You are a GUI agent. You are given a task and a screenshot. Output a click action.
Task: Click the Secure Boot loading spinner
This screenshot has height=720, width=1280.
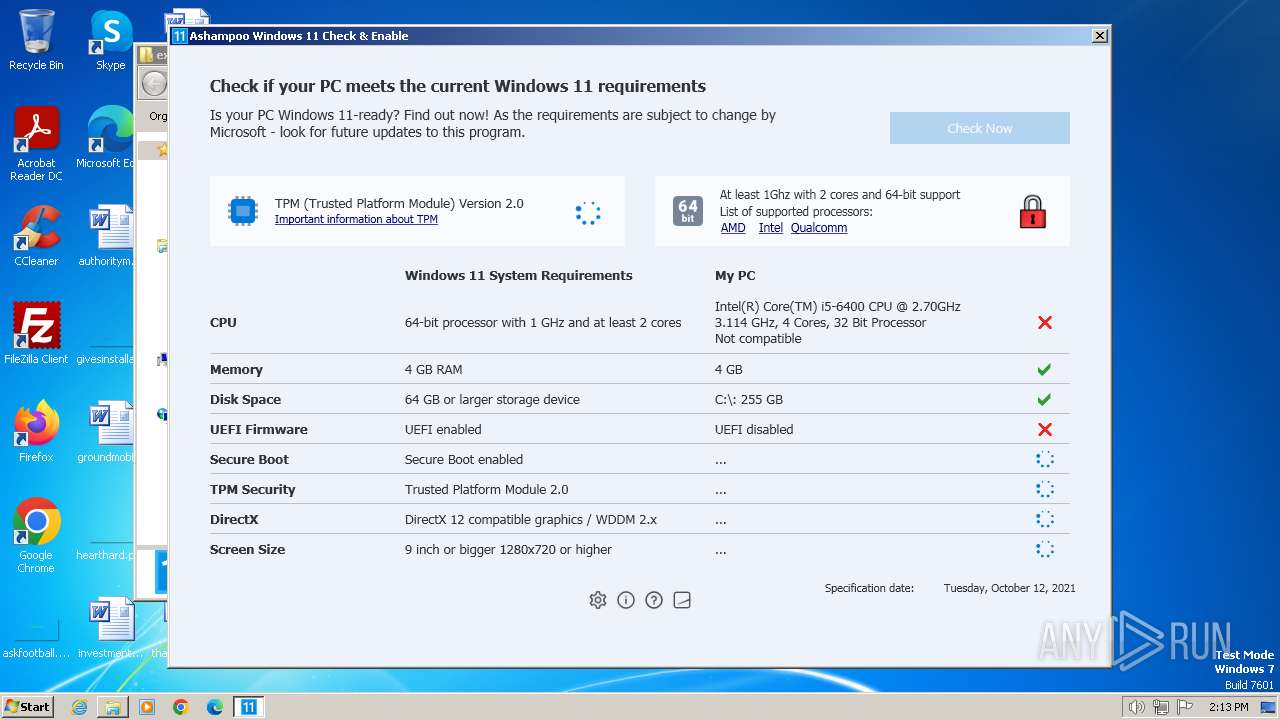pyautogui.click(x=1045, y=459)
